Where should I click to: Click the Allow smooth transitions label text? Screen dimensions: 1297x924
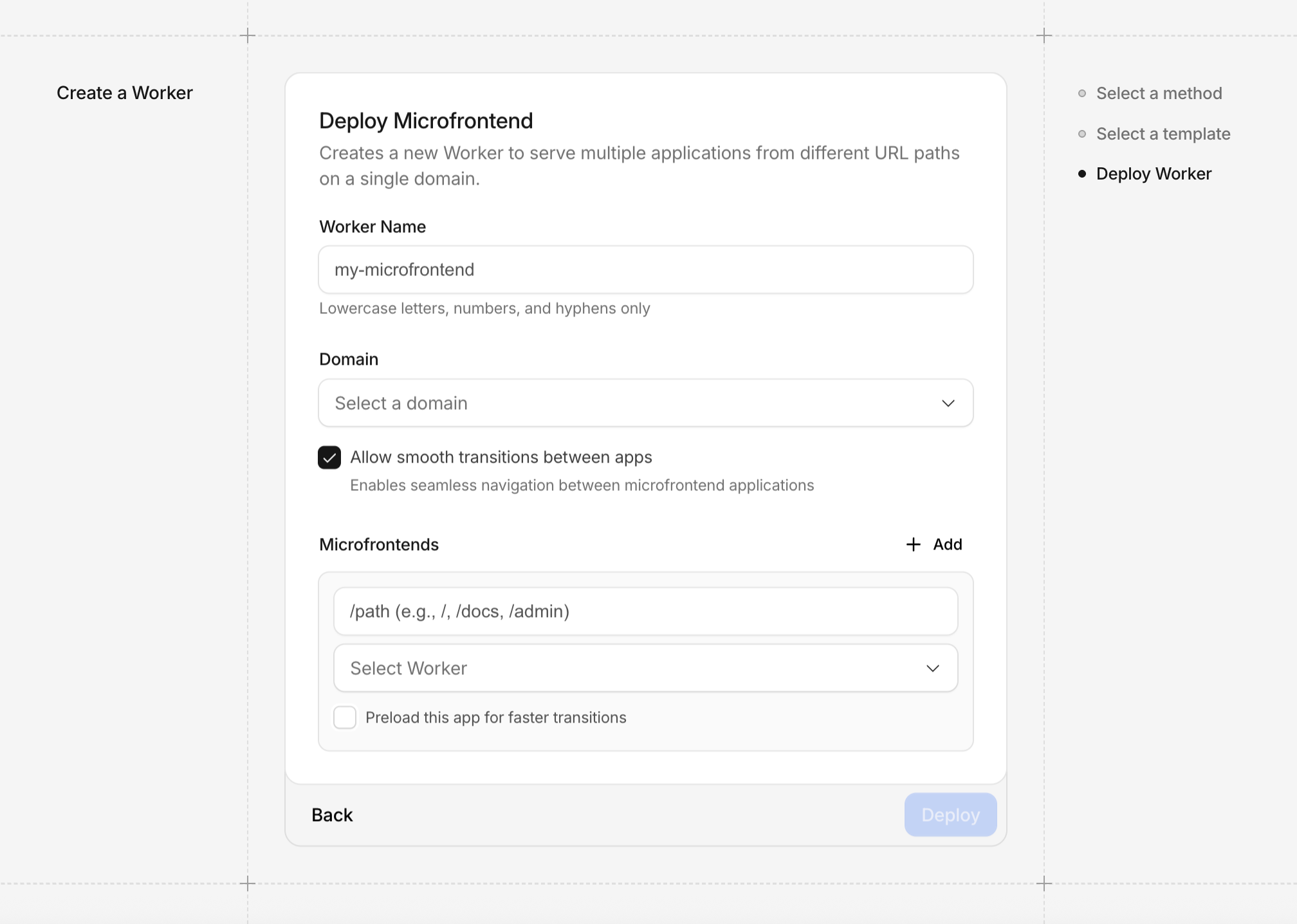pos(501,457)
